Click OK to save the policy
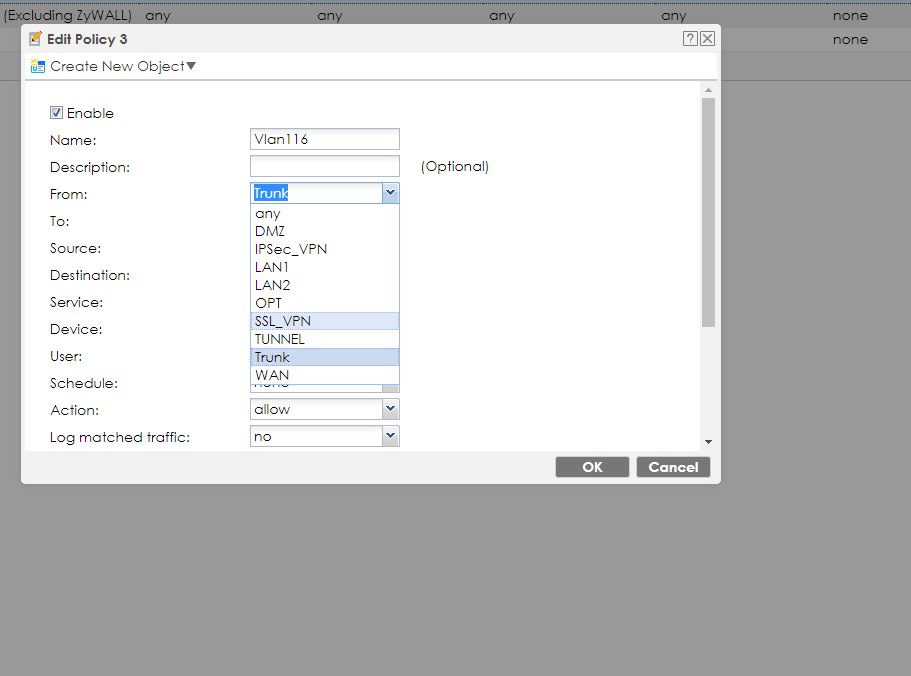The image size is (911, 676). (592, 467)
